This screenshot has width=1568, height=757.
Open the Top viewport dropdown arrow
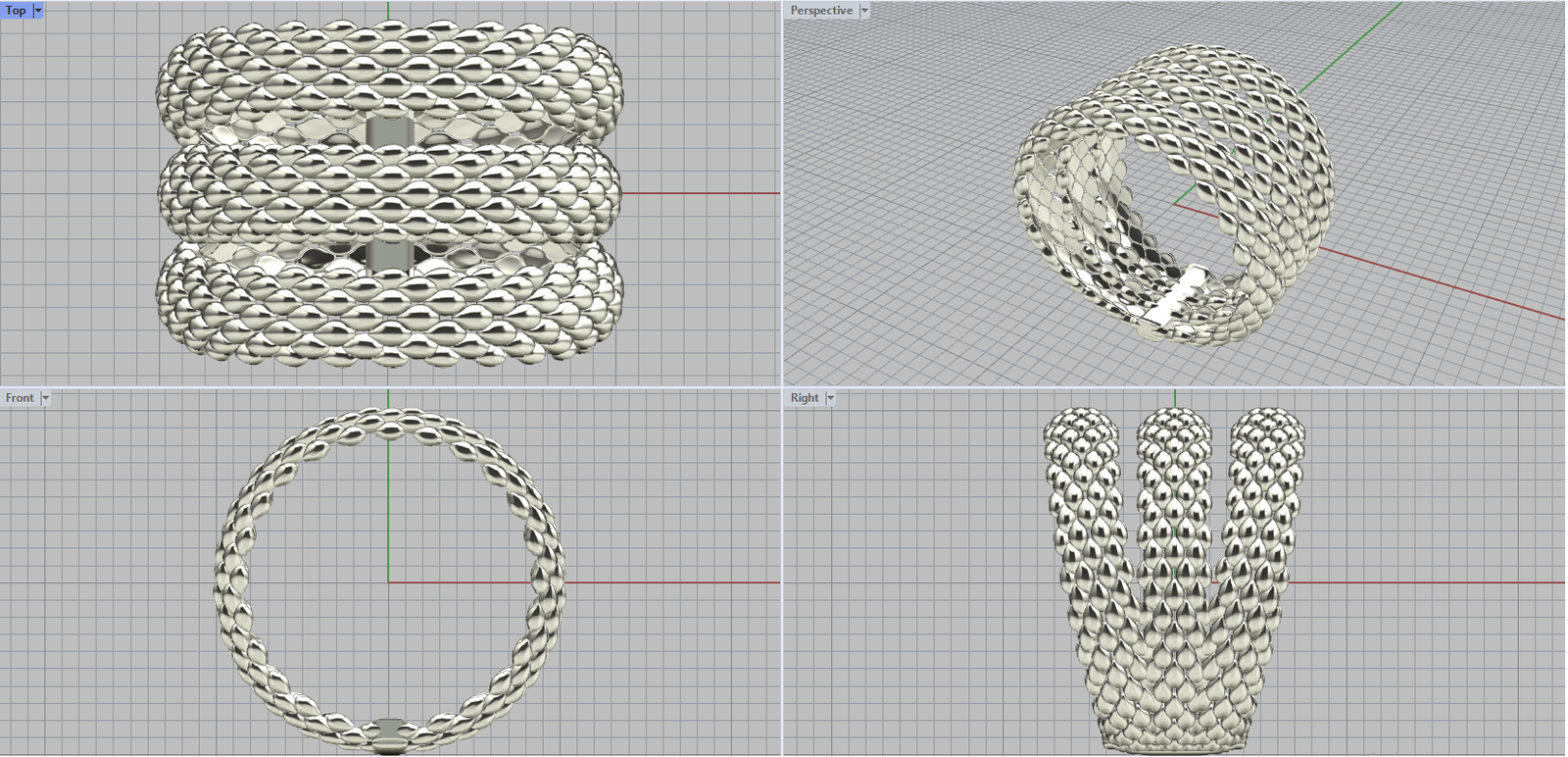pyautogui.click(x=38, y=10)
